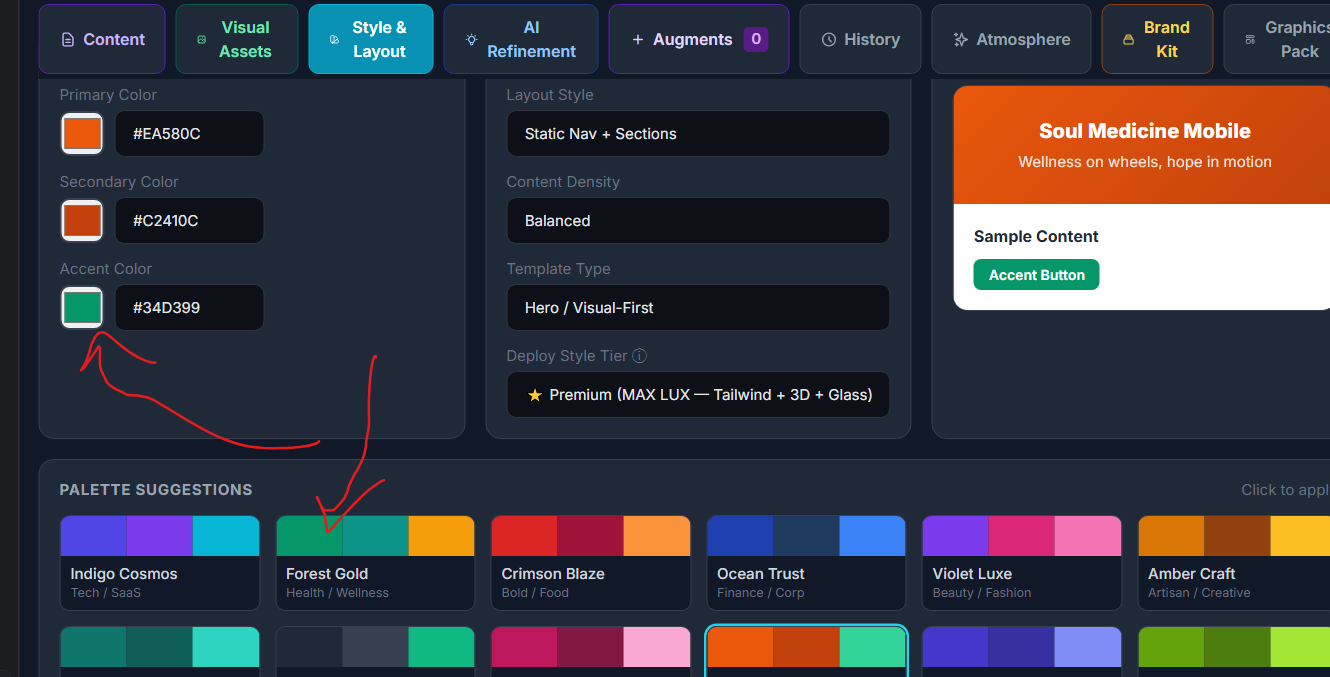Click the plus icon on Augments tab
1330x677 pixels.
[x=638, y=40]
